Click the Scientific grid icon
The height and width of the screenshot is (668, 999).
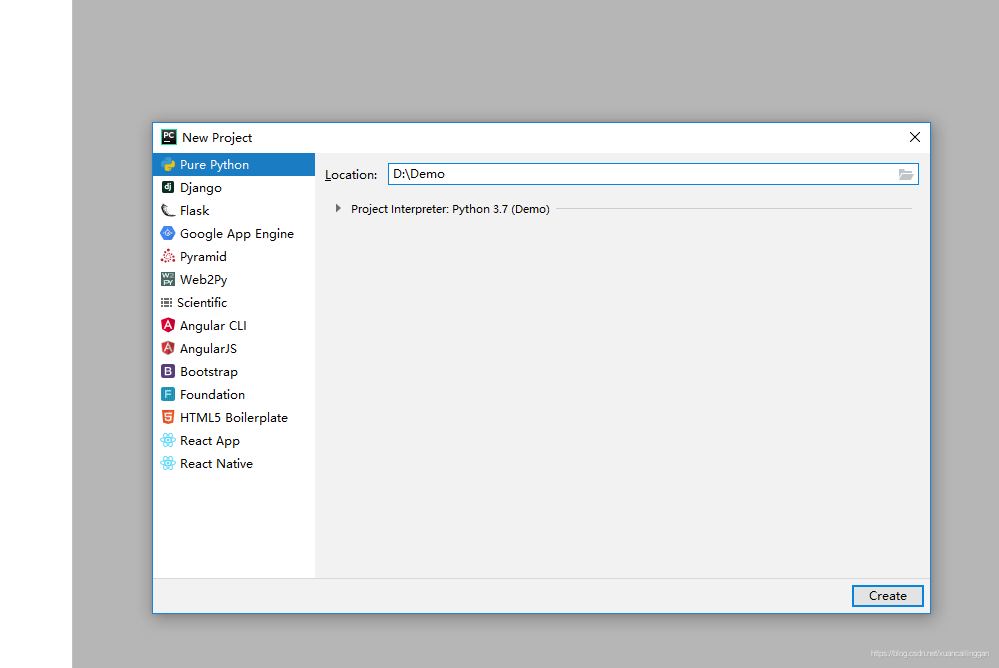tap(166, 302)
